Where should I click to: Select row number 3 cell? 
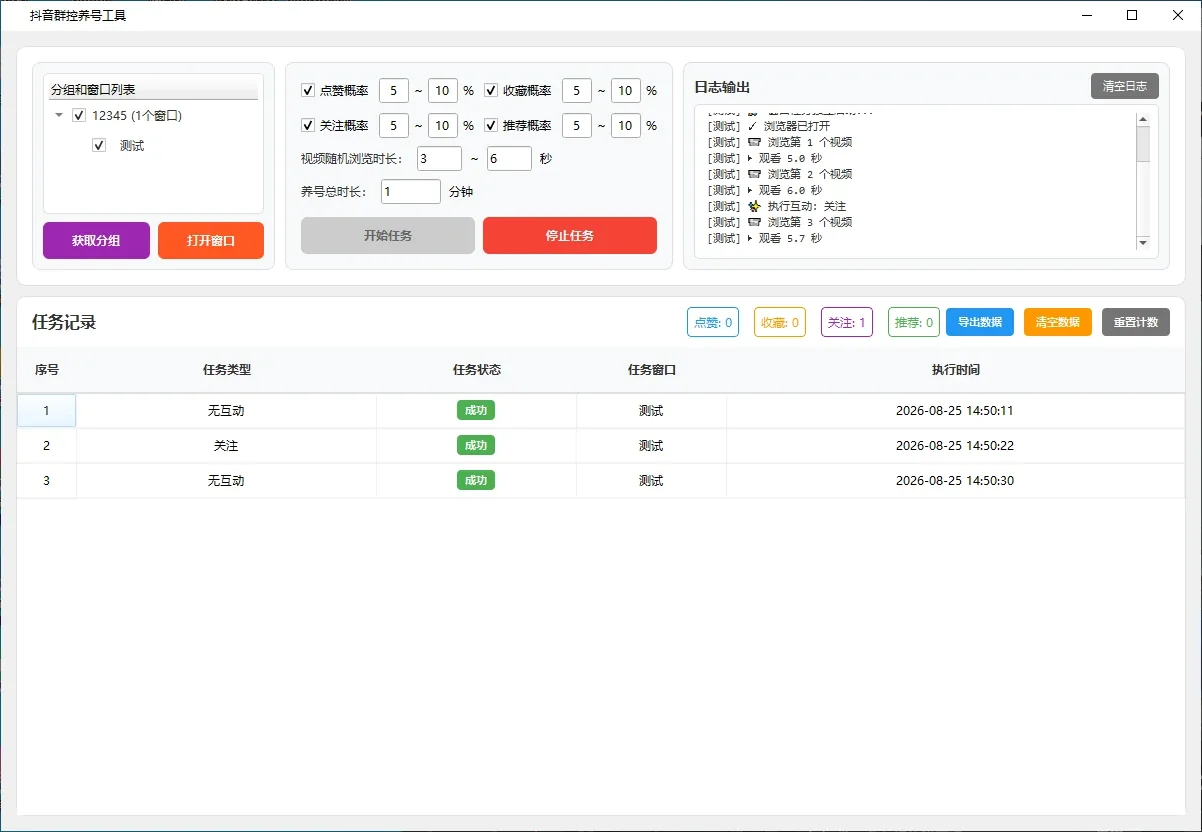(47, 481)
